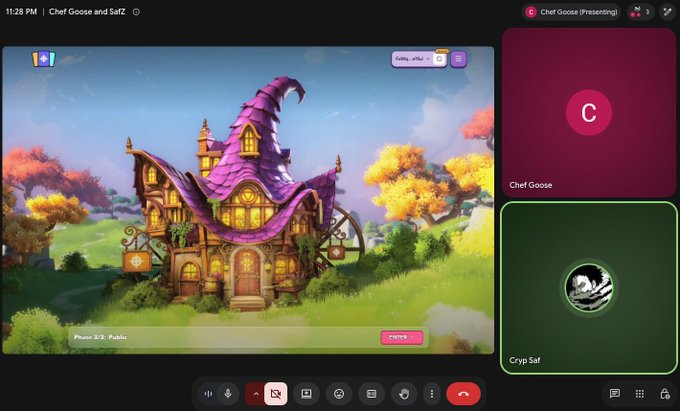Click the Chef Goose 'C' avatar circle
This screenshot has width=680, height=411.
point(589,113)
